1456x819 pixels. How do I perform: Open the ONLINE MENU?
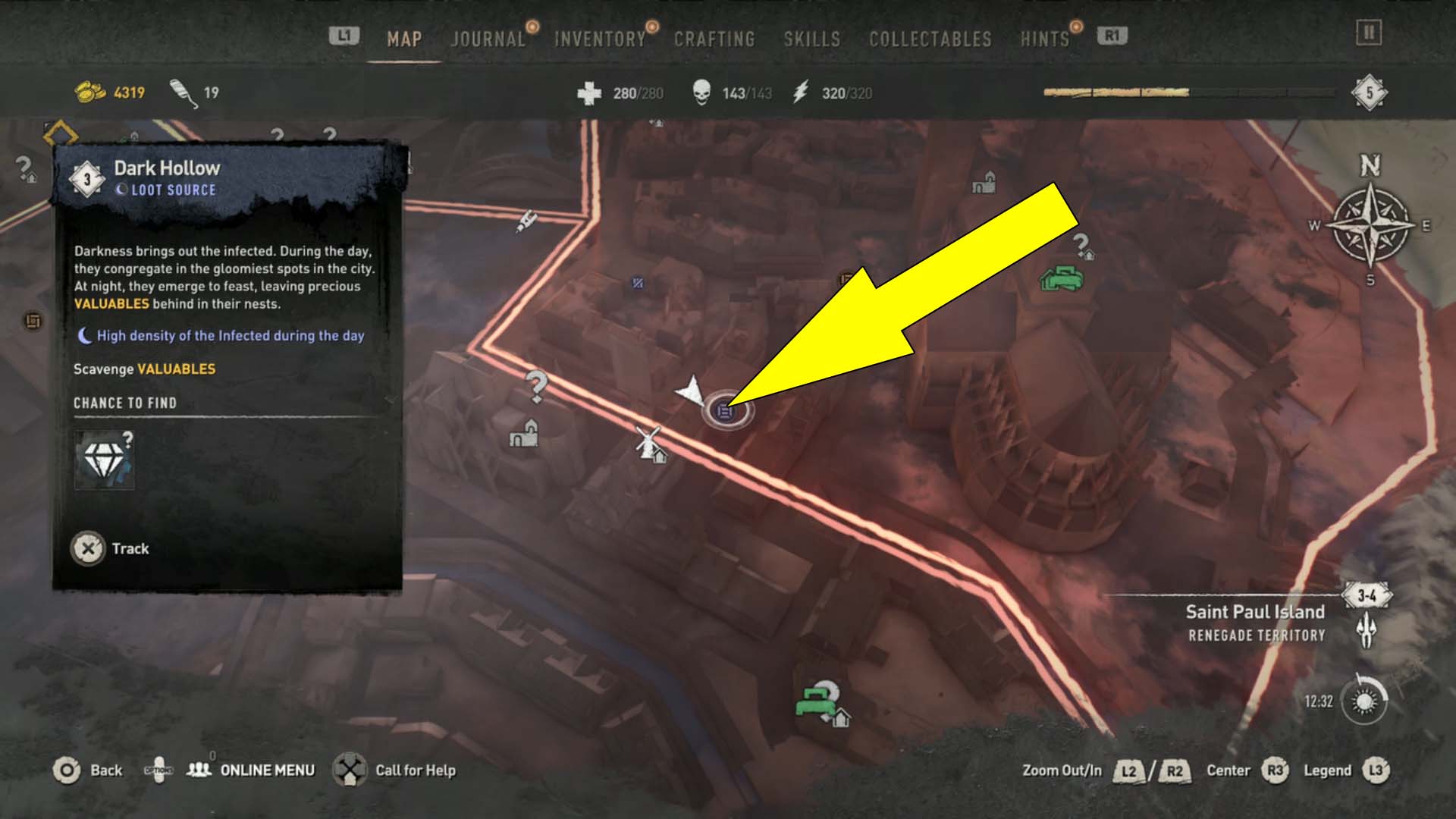(x=241, y=769)
